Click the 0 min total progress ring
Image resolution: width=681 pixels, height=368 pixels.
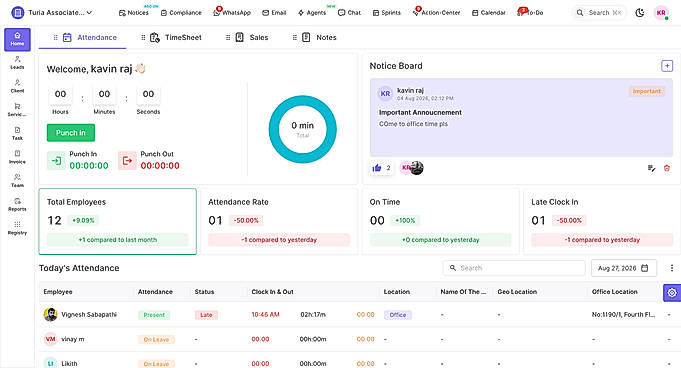click(x=303, y=129)
